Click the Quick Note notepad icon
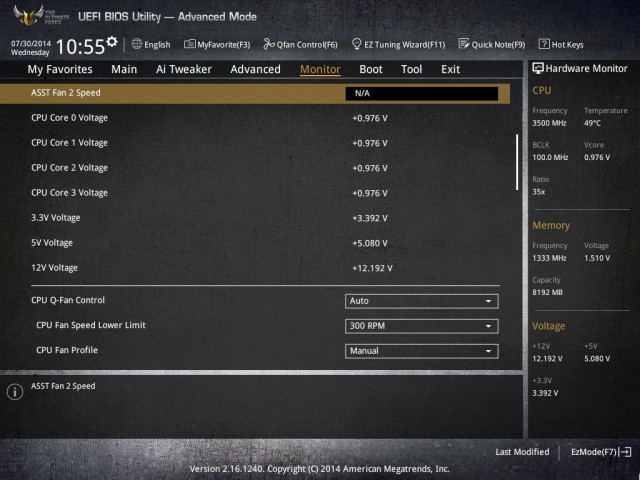The height and width of the screenshot is (480, 640). coord(464,44)
